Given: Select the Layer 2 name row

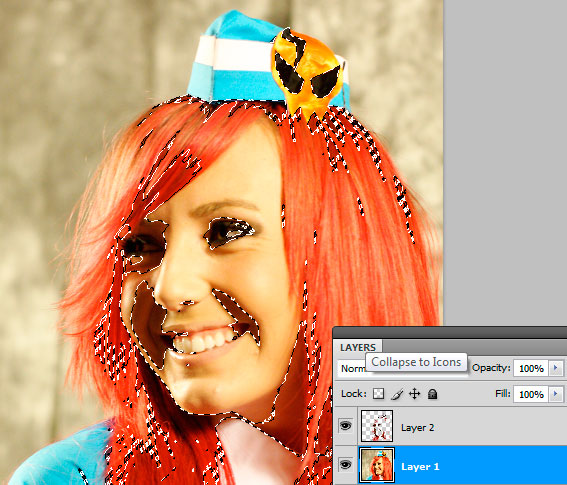Looking at the screenshot, I should 462,426.
